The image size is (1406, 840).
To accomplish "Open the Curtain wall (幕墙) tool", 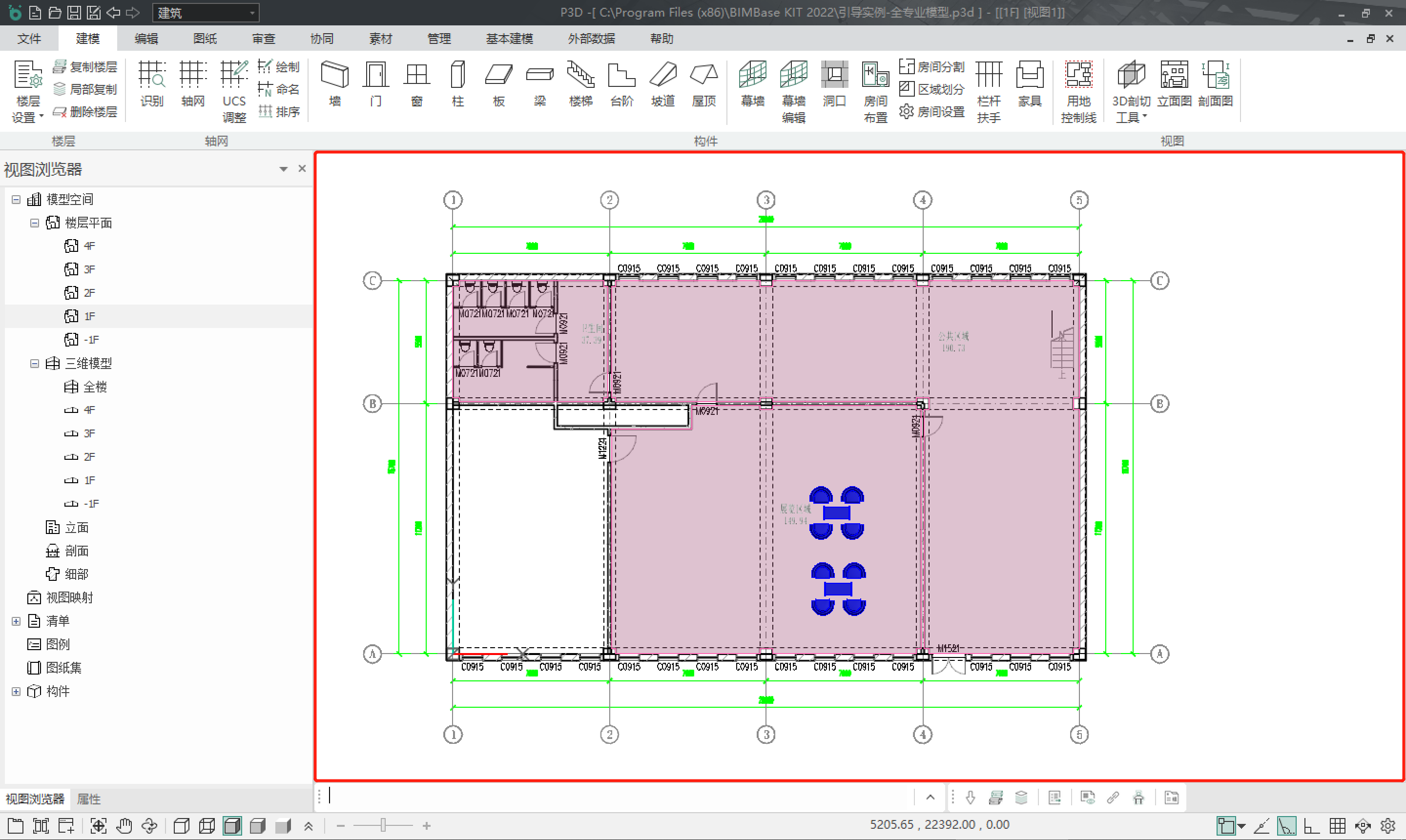I will click(752, 83).
